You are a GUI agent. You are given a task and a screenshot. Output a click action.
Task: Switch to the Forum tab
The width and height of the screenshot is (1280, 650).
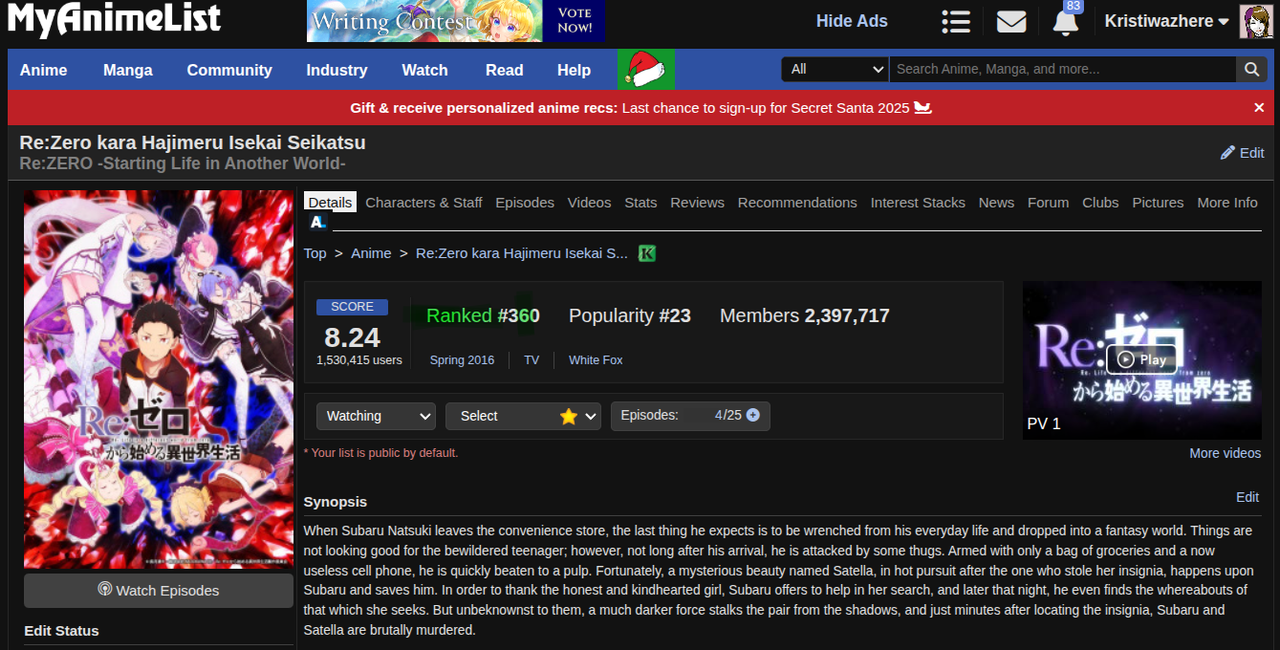coord(1048,202)
